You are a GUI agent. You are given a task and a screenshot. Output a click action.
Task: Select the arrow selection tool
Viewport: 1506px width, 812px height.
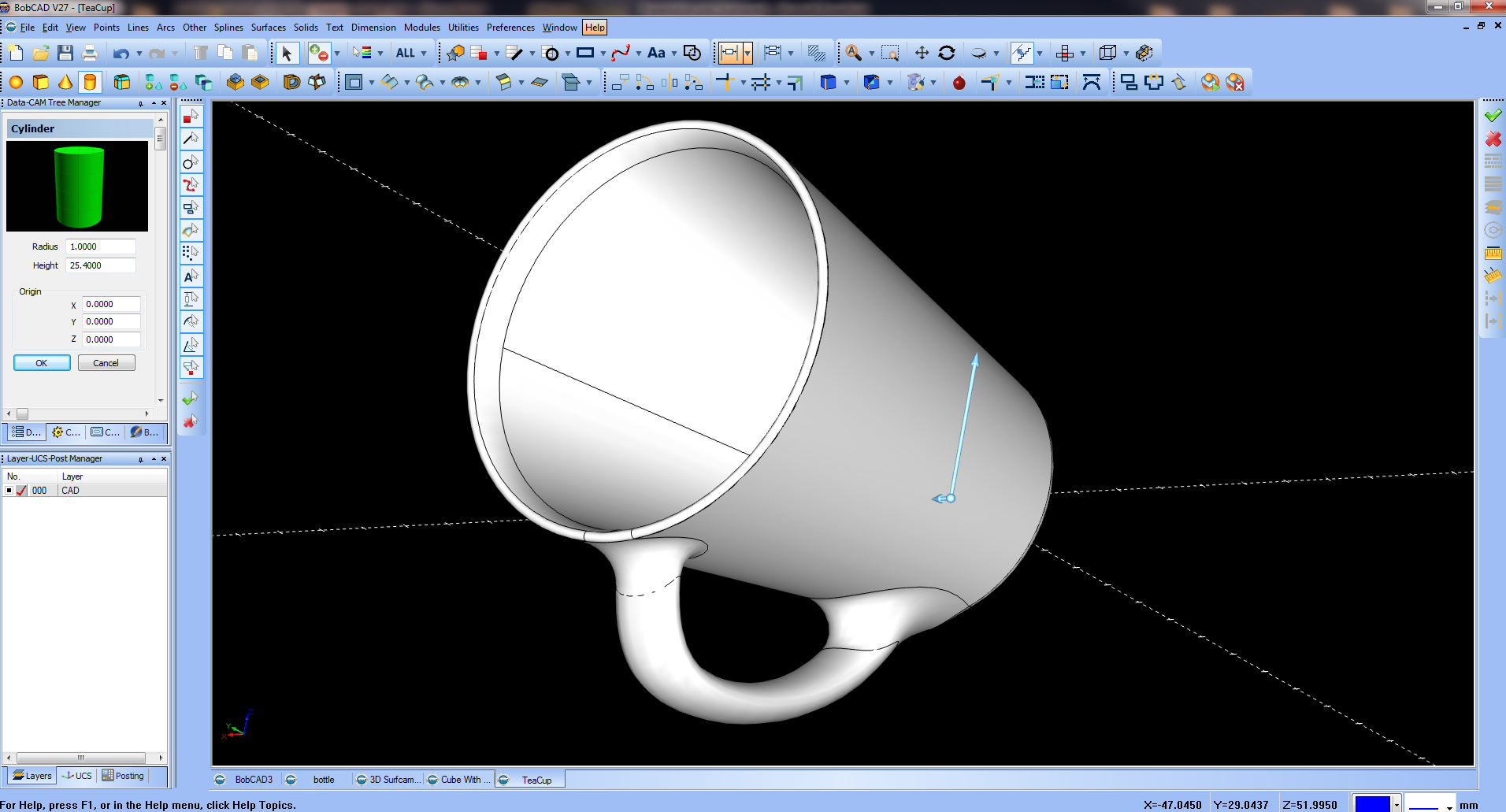click(x=287, y=53)
